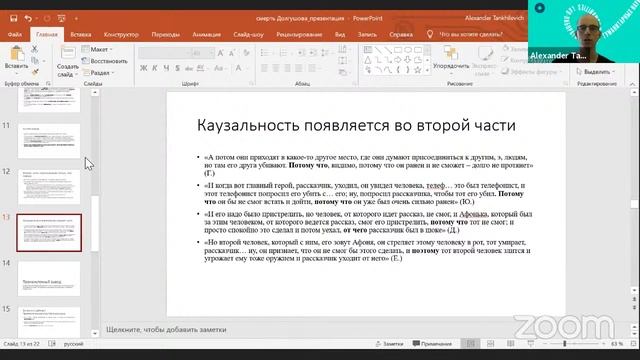640x360 pixels.
Task: Click the numbered list icon
Action: point(283,53)
